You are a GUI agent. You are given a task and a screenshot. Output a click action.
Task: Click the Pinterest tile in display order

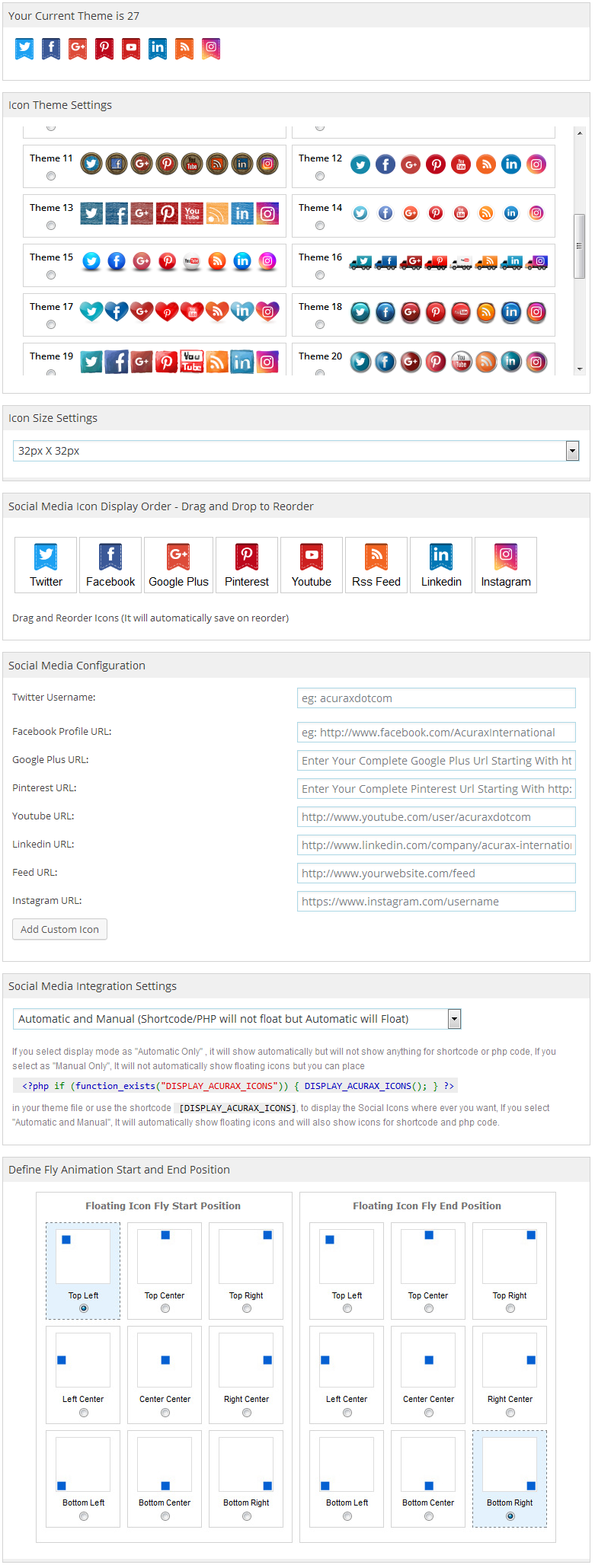coord(247,565)
